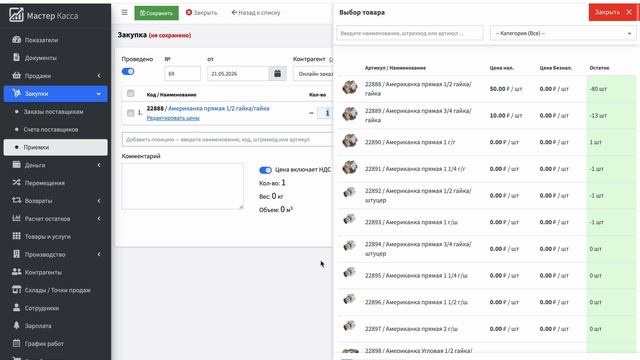The width and height of the screenshot is (640, 360).
Task: Open the Контрагент selection dropdown
Action: point(313,73)
